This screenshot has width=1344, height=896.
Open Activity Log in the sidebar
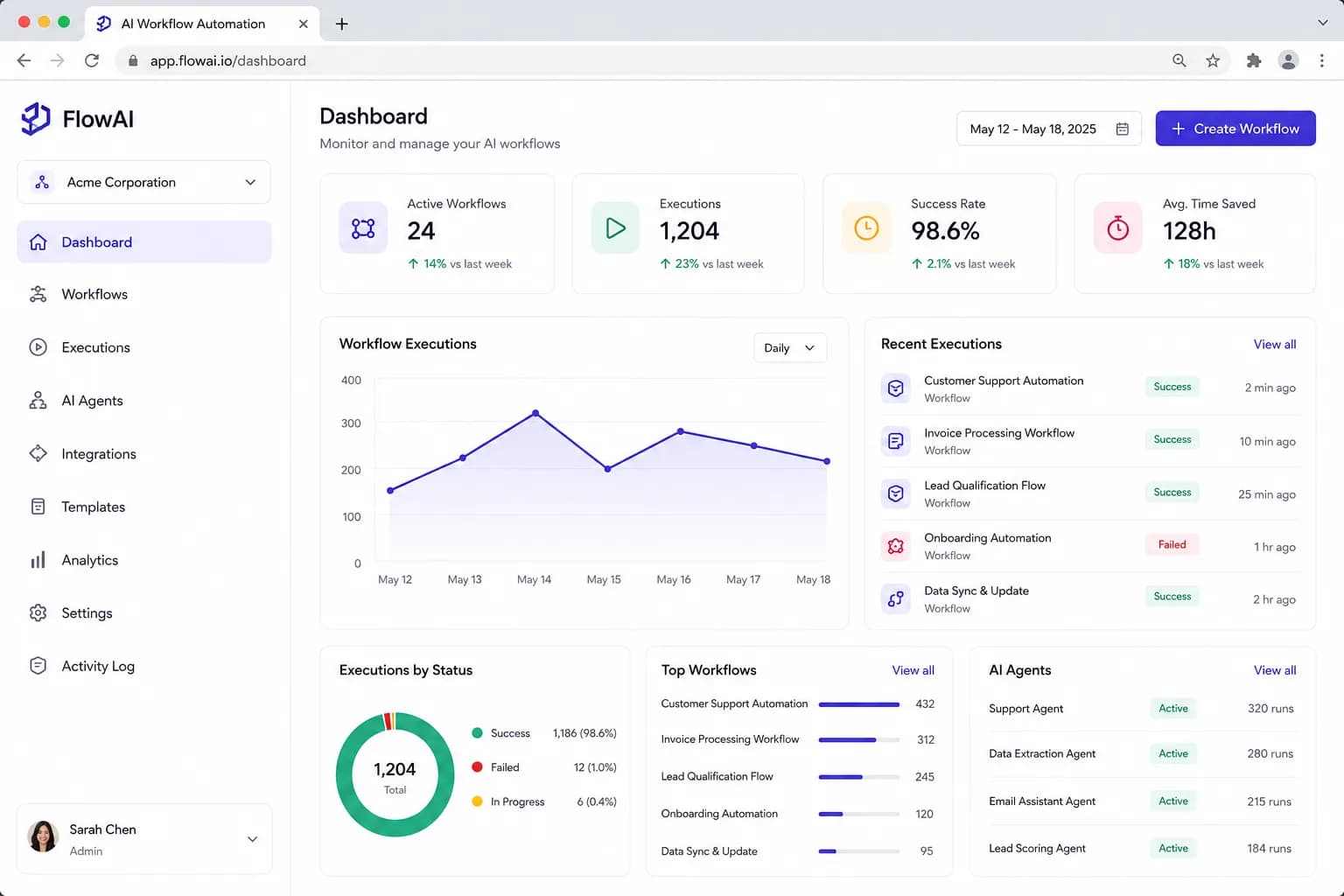click(143, 666)
